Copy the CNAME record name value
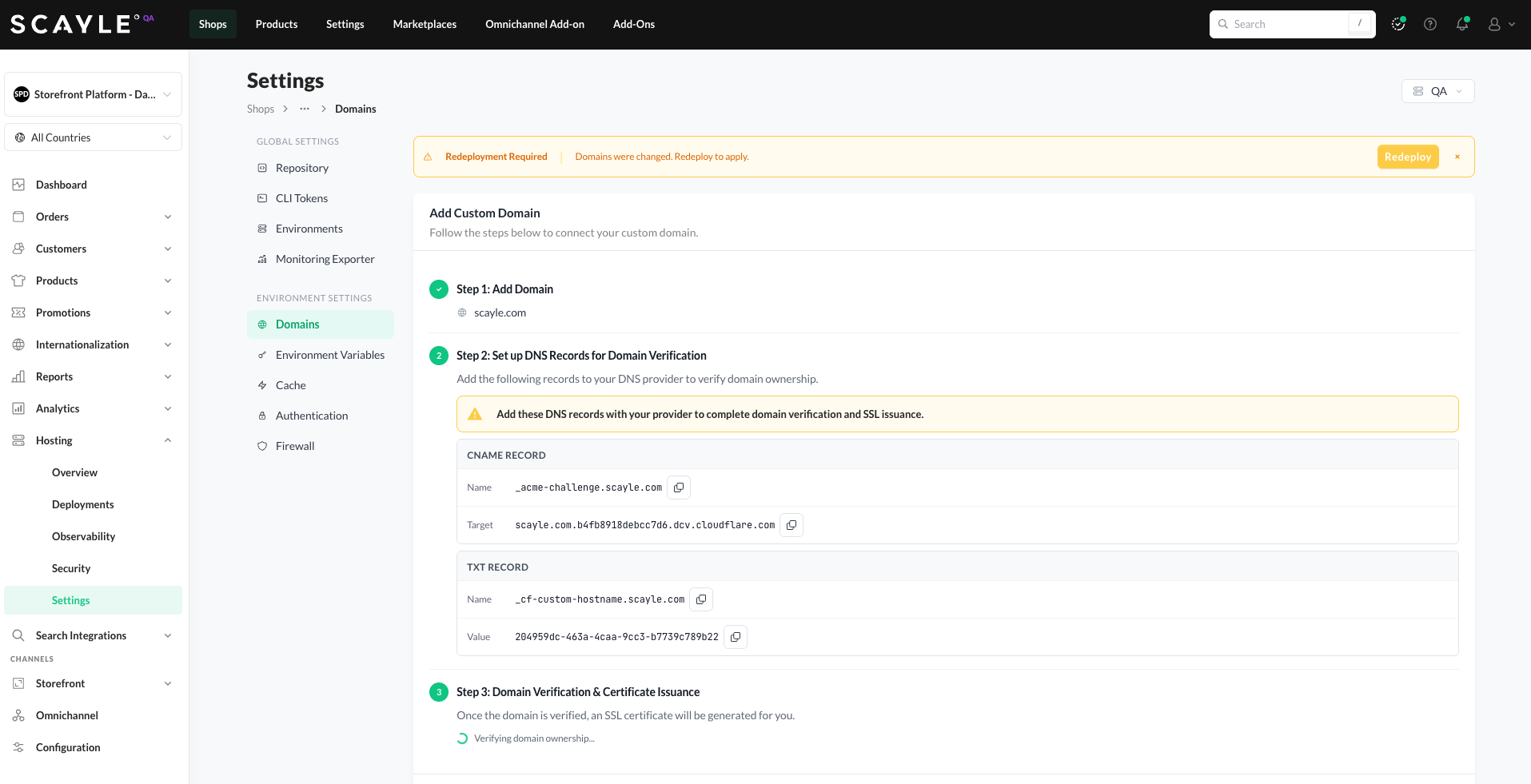This screenshot has height=784, width=1531. 679,488
